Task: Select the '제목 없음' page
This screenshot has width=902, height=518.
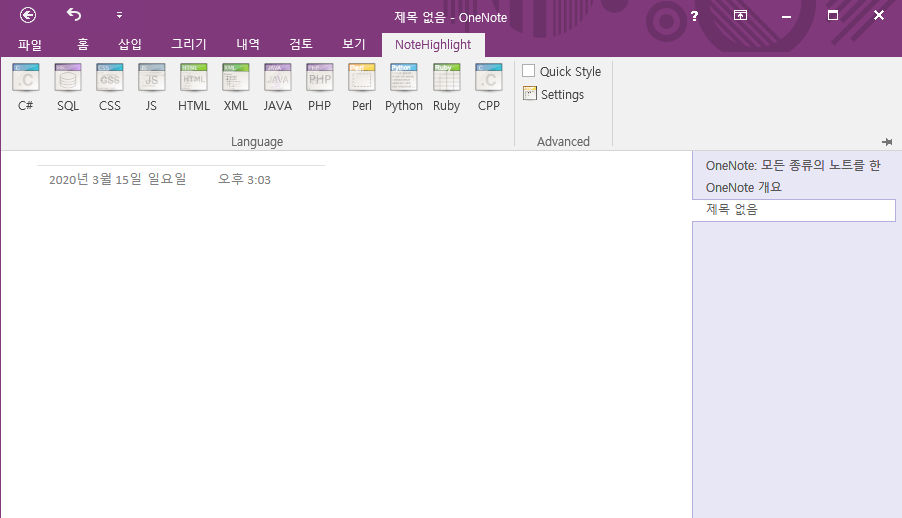Action: pyautogui.click(x=794, y=210)
